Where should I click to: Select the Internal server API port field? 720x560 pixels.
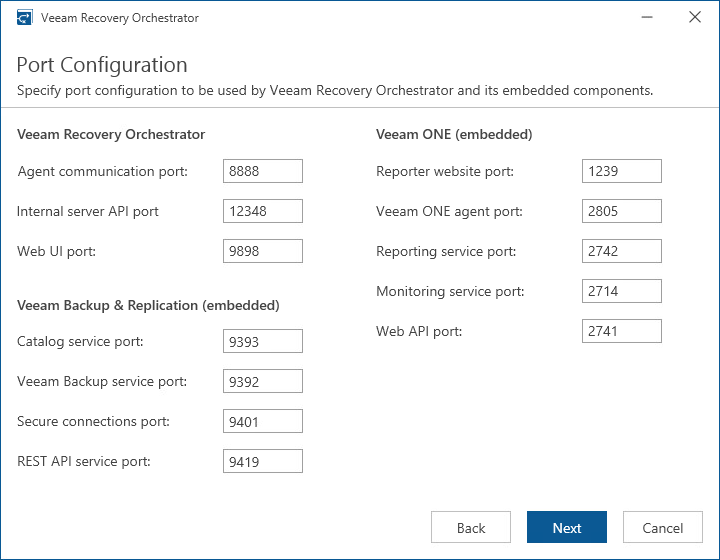pos(263,211)
